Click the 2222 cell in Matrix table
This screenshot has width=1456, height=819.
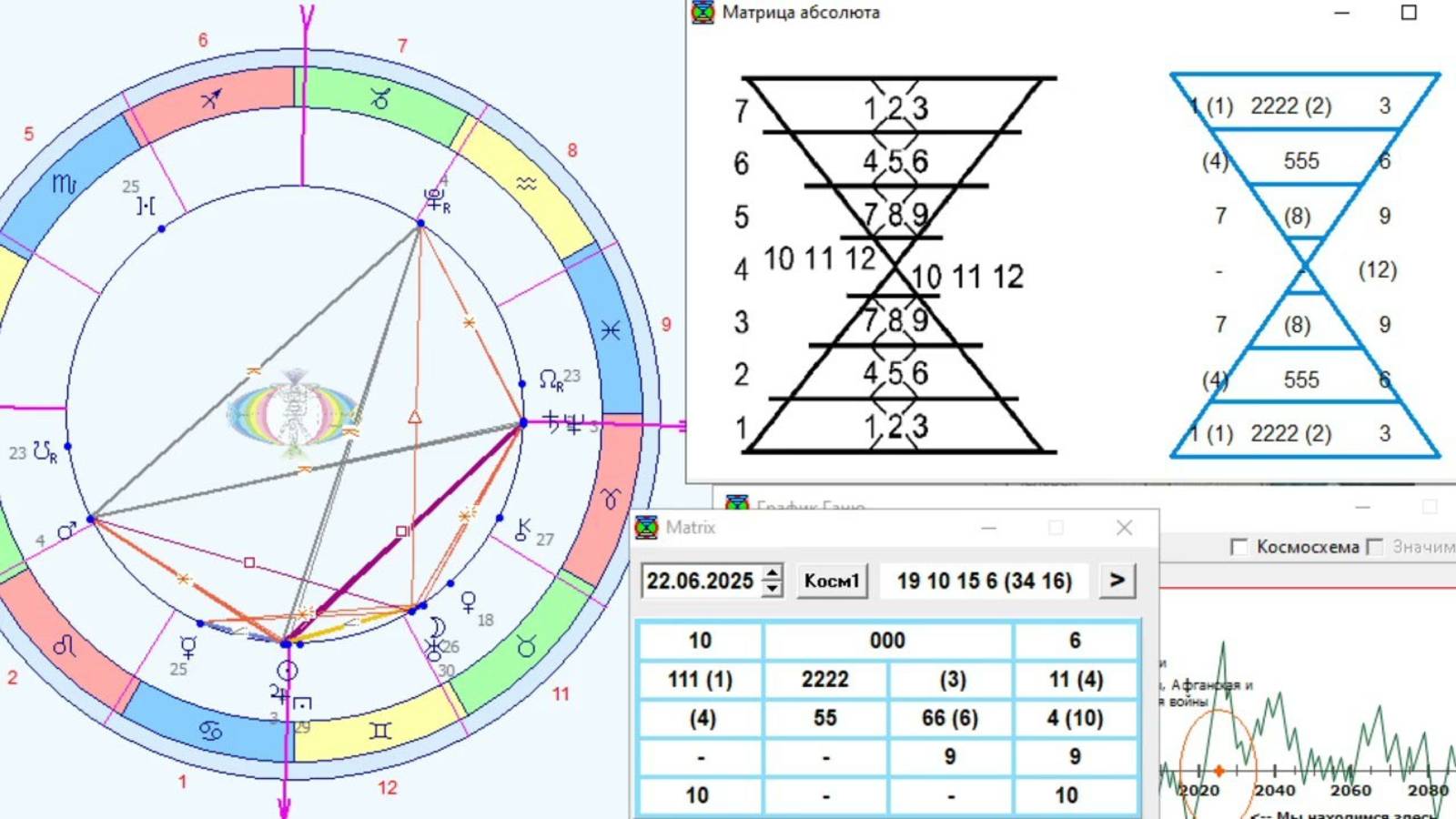pyautogui.click(x=824, y=680)
